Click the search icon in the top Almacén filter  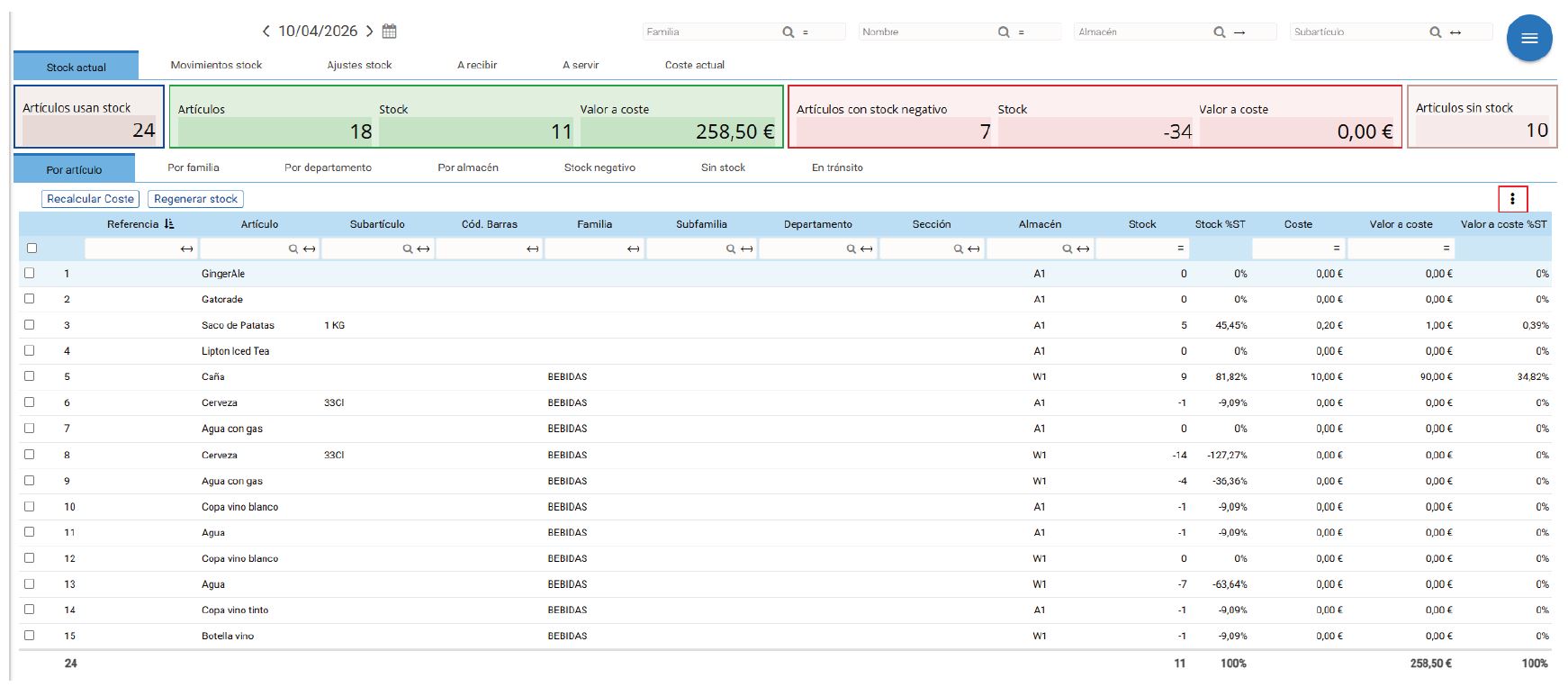(x=1220, y=32)
